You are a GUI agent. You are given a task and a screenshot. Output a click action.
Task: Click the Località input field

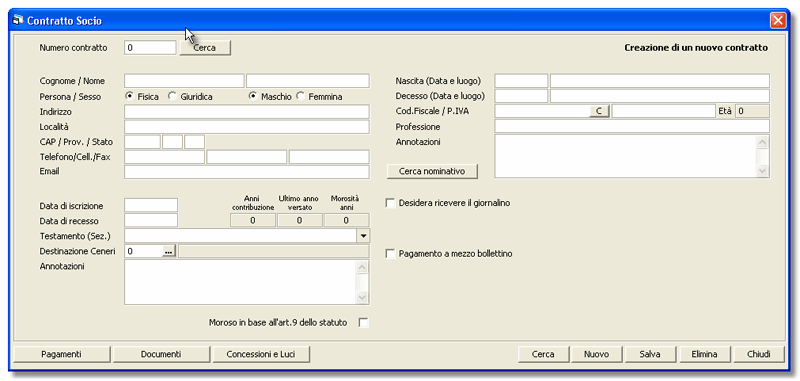tap(246, 127)
